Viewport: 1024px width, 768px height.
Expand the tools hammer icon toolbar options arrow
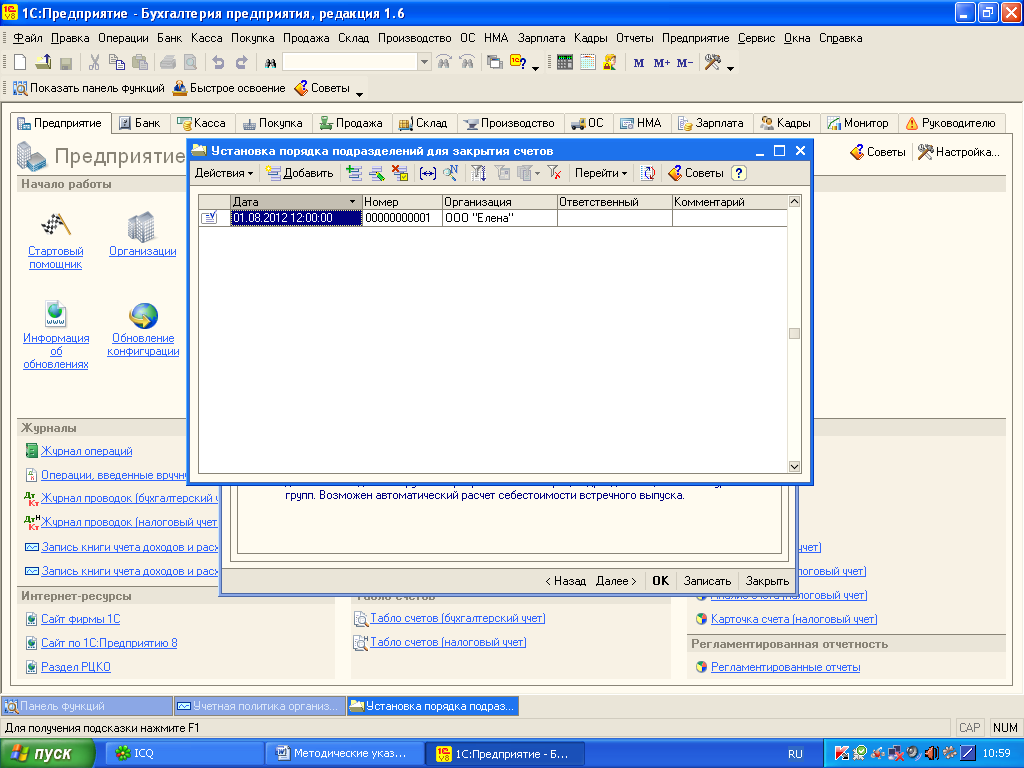click(730, 68)
